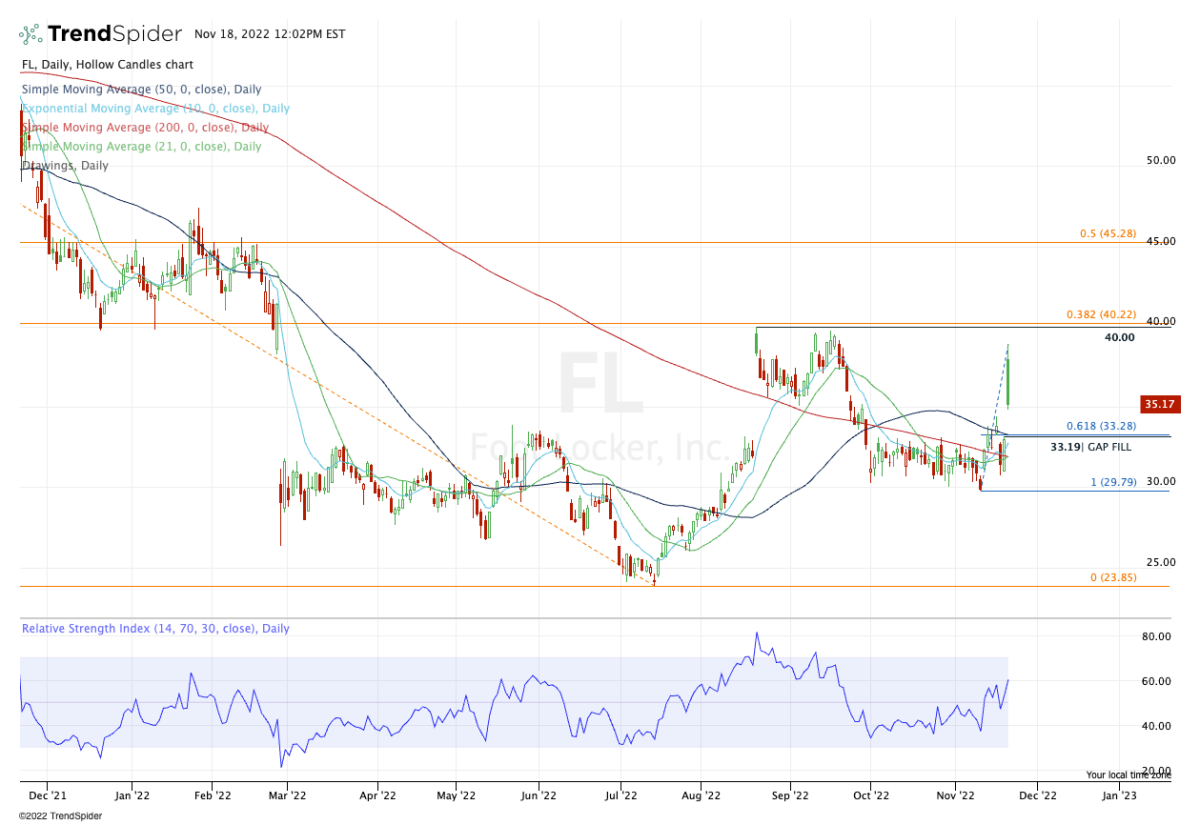Select the Simple Moving Average (200) legend entry

tap(145, 127)
